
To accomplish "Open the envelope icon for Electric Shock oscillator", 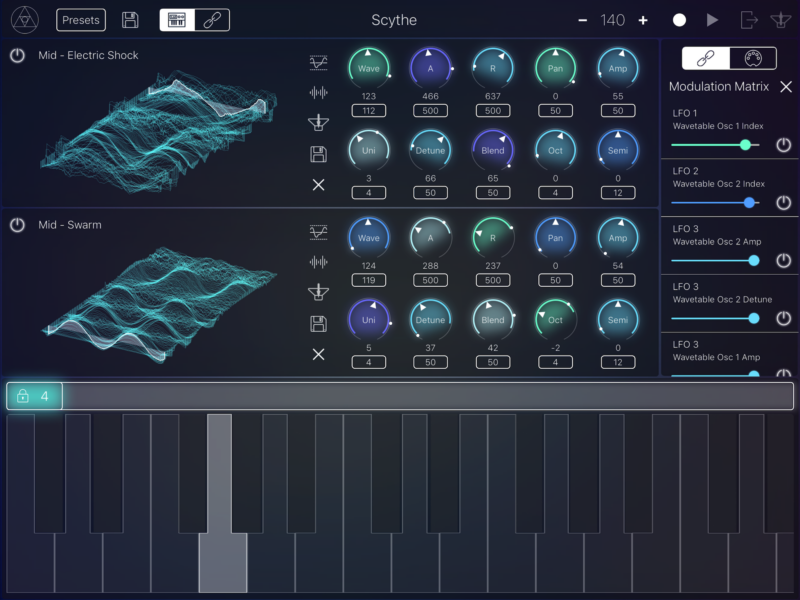I will click(x=318, y=62).
